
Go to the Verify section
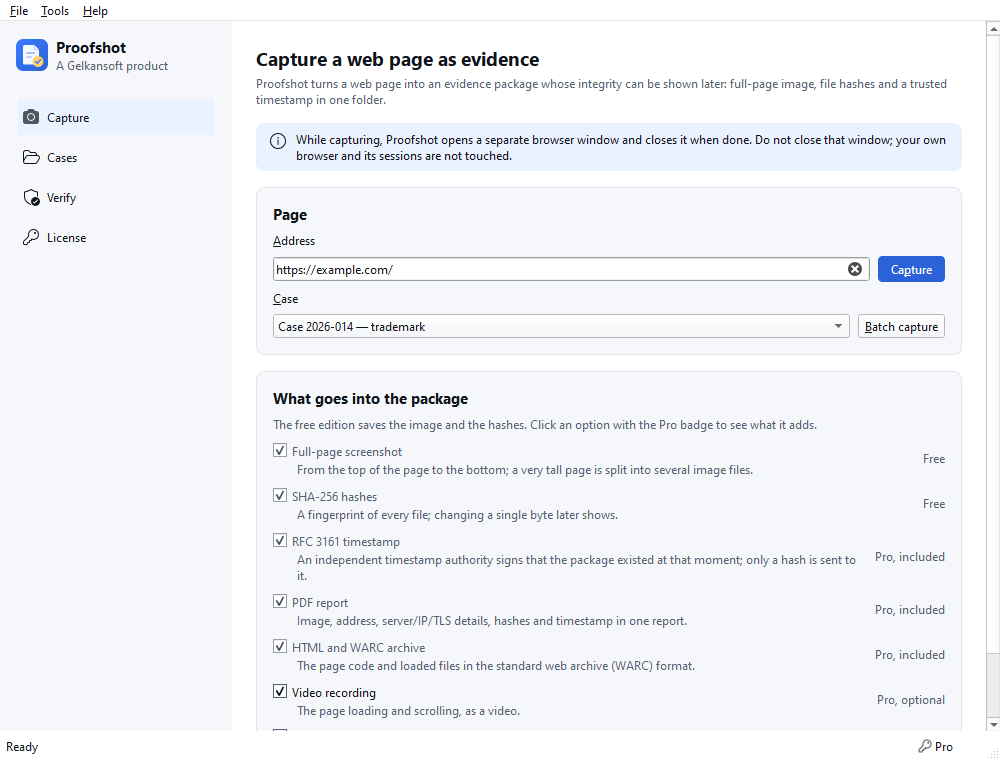click(x=115, y=198)
